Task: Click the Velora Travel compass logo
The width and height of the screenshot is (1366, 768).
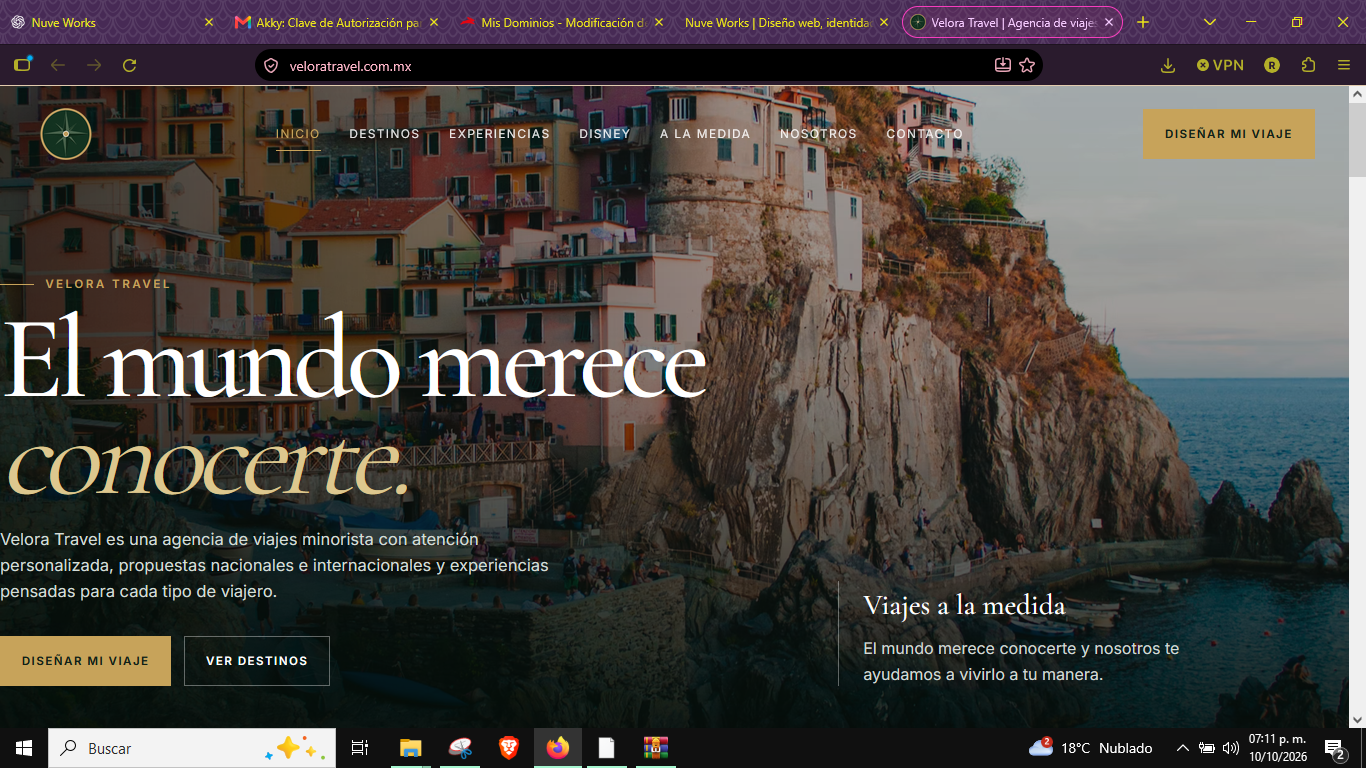Action: [x=66, y=133]
